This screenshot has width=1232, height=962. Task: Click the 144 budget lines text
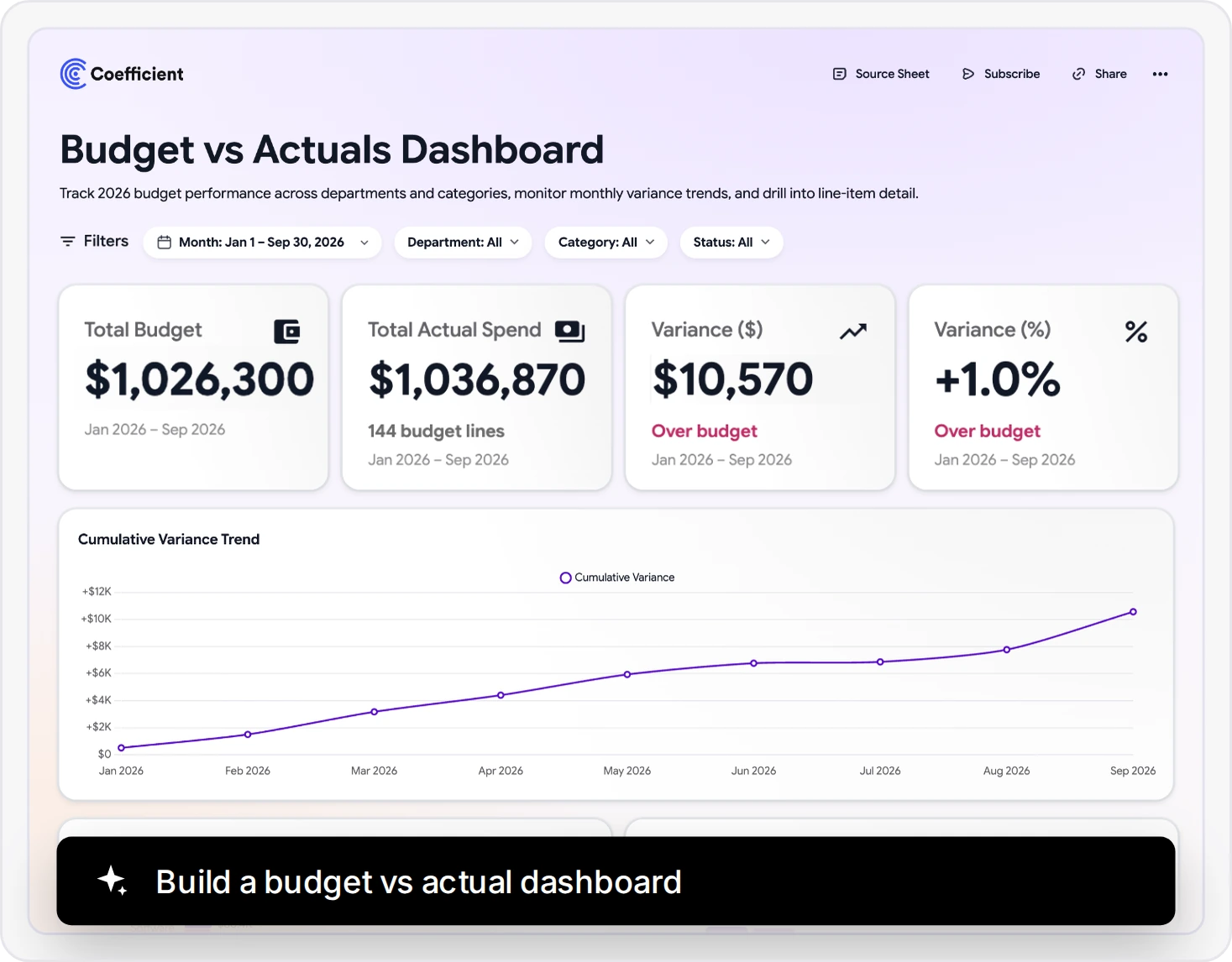click(436, 431)
